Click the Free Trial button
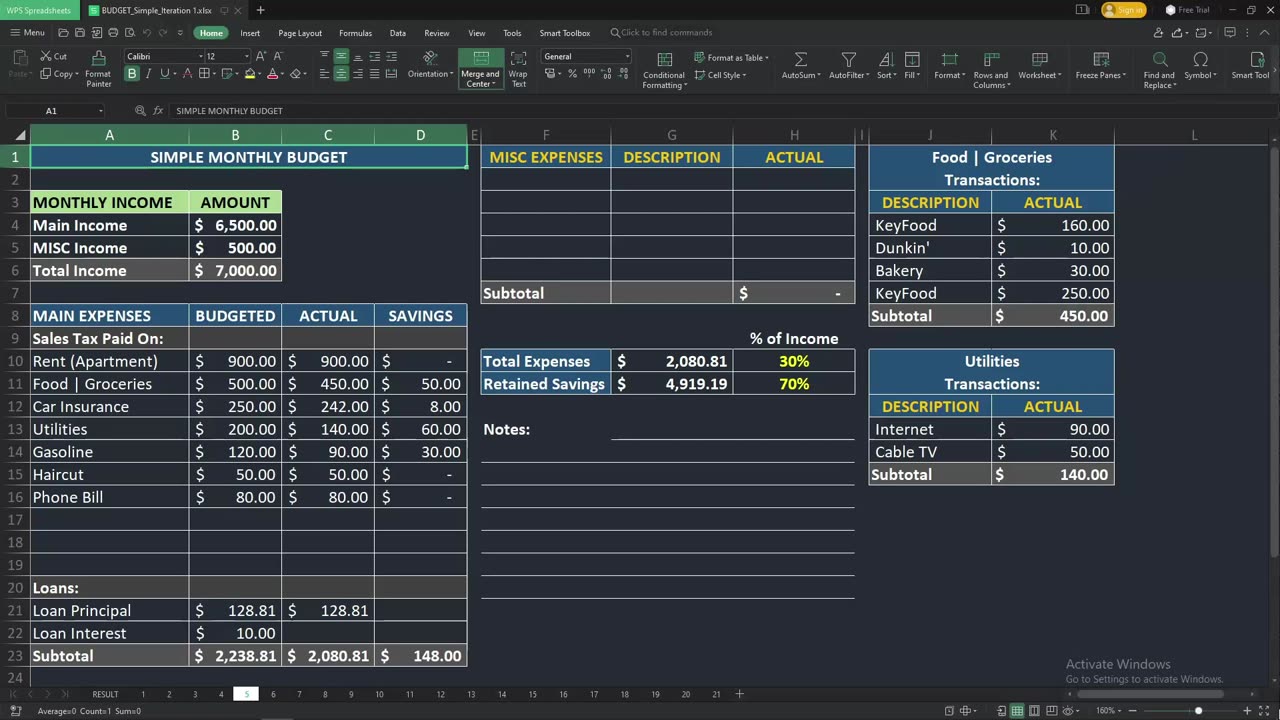 click(1188, 10)
